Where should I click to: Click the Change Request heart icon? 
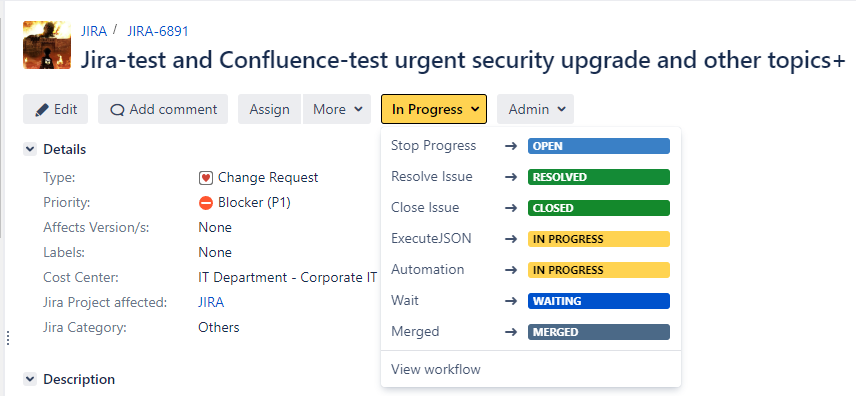point(206,178)
